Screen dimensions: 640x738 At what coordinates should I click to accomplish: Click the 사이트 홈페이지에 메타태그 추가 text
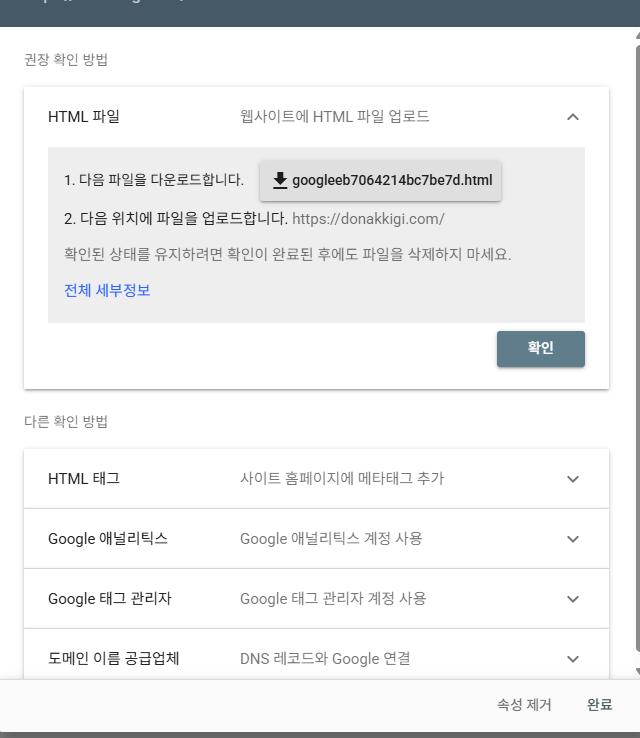(342, 479)
